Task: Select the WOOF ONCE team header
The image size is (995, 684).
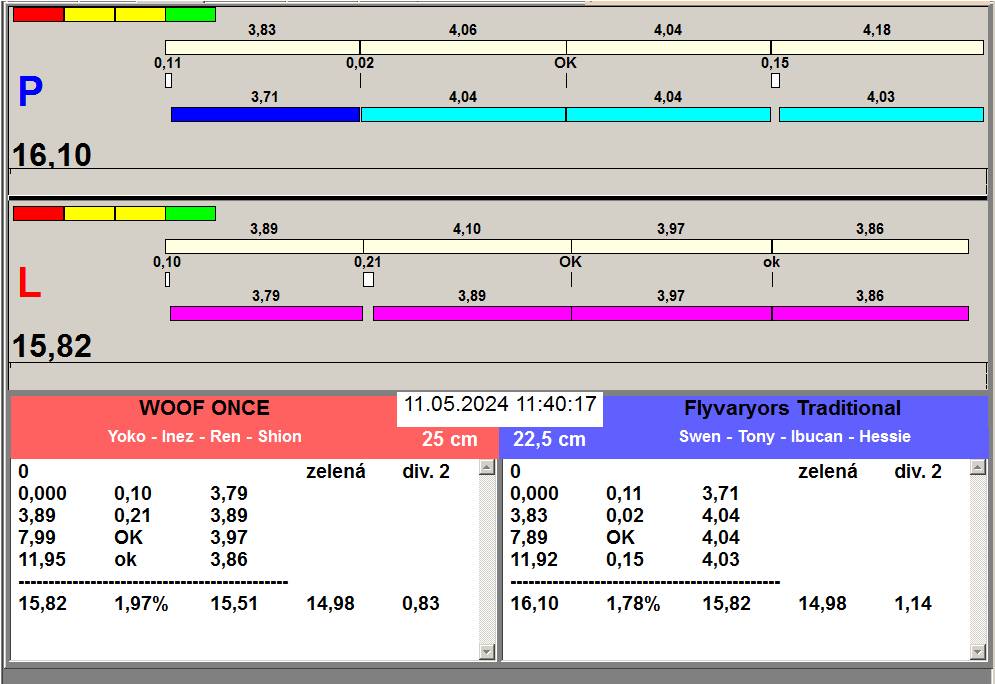Action: (204, 408)
